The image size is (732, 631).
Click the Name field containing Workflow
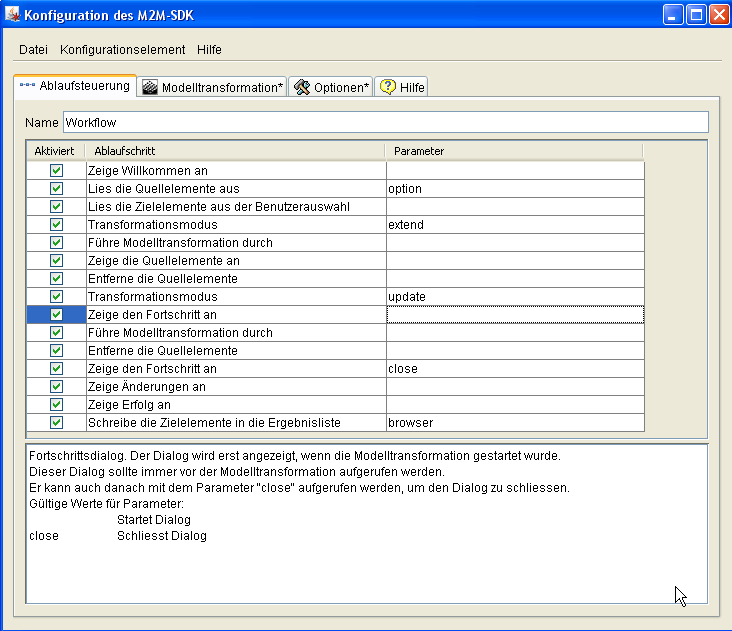coord(385,122)
